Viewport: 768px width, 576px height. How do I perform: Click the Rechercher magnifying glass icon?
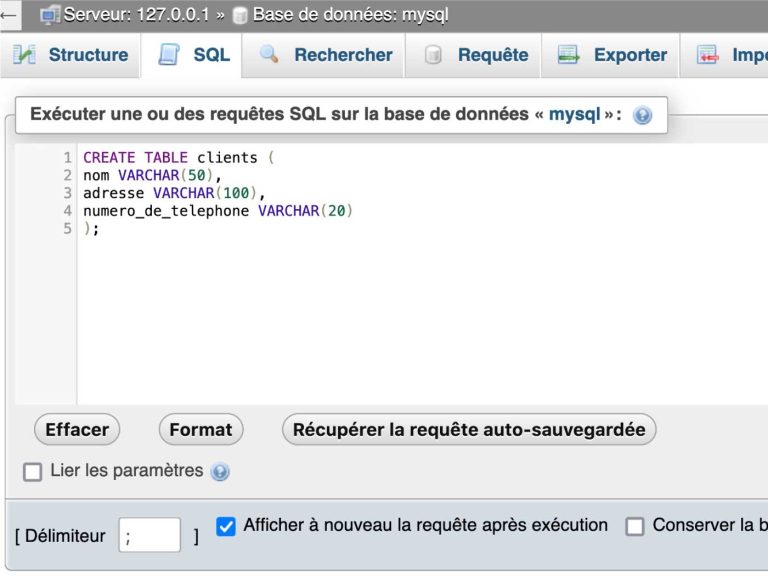(269, 55)
